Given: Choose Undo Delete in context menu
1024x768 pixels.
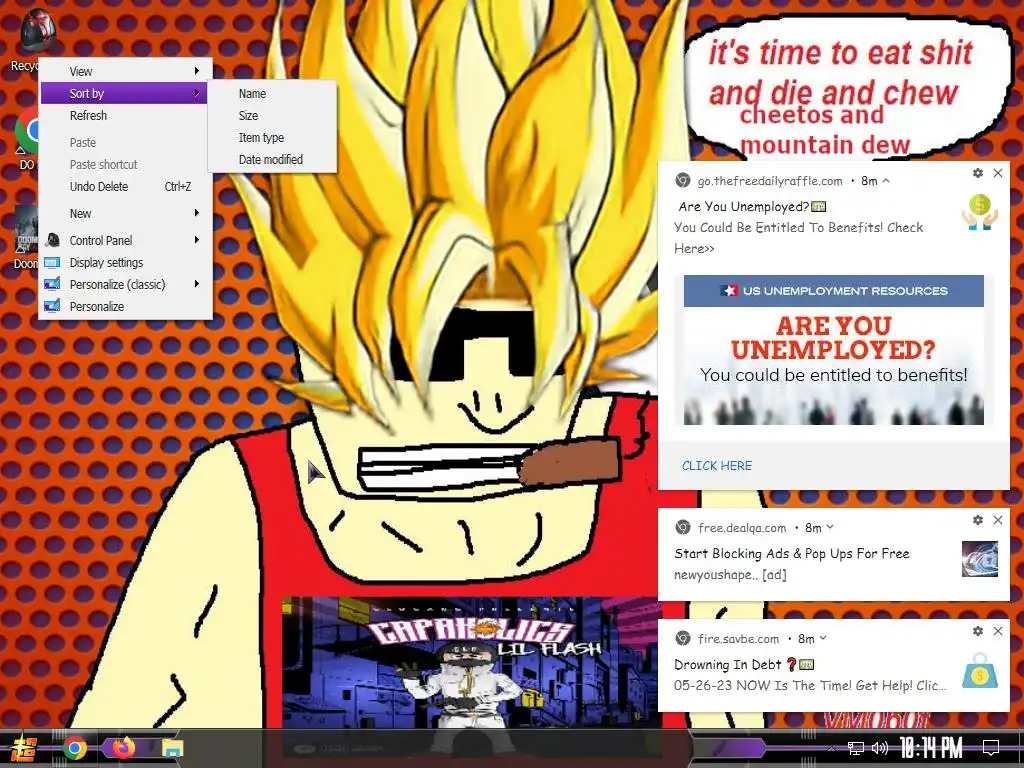Looking at the screenshot, I should tap(125, 187).
